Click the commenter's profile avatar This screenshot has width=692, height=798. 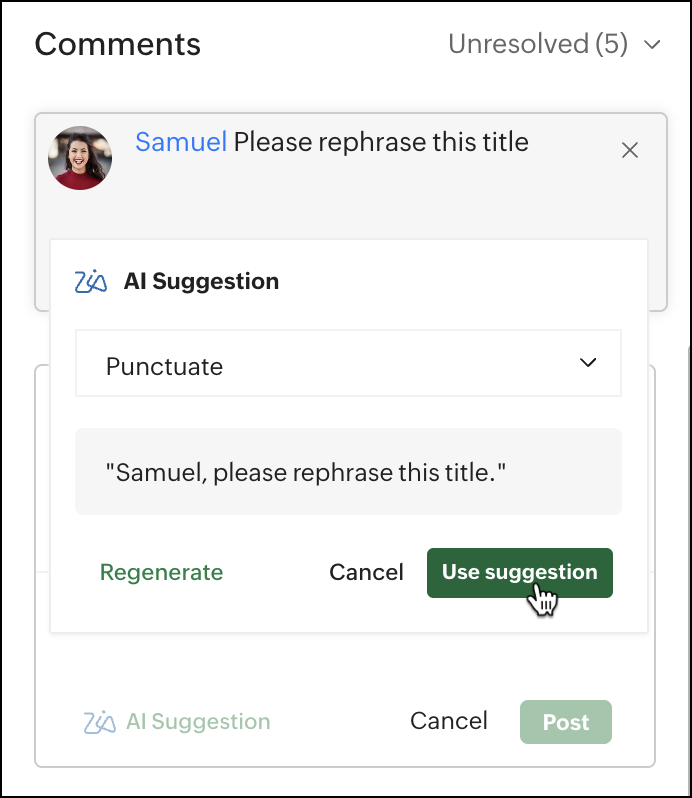point(80,158)
